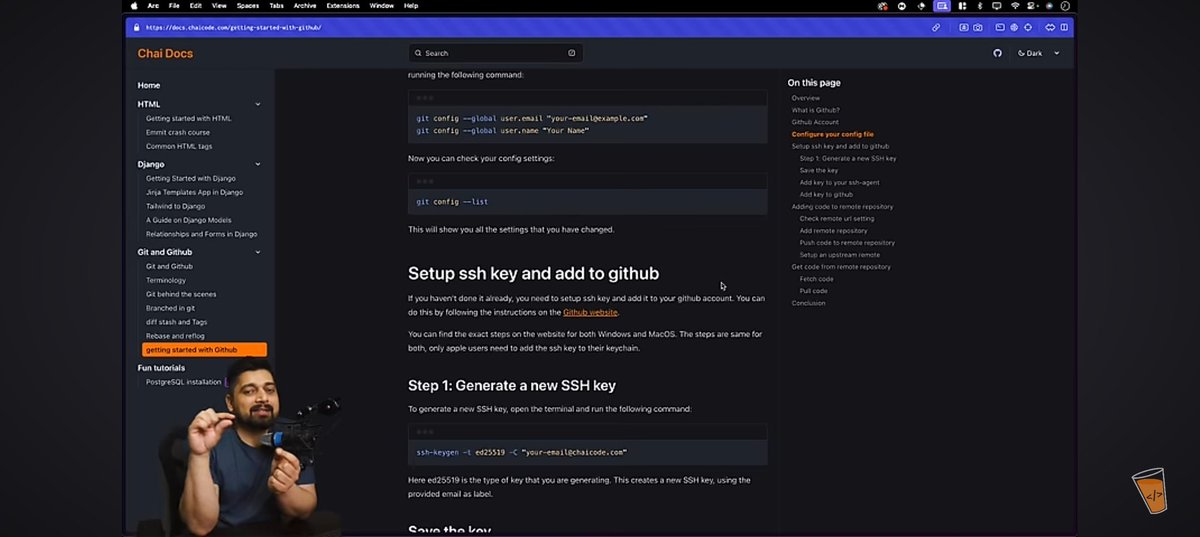The image size is (1200, 537).
Task: Jump to Pull code section
Action: pyautogui.click(x=814, y=290)
